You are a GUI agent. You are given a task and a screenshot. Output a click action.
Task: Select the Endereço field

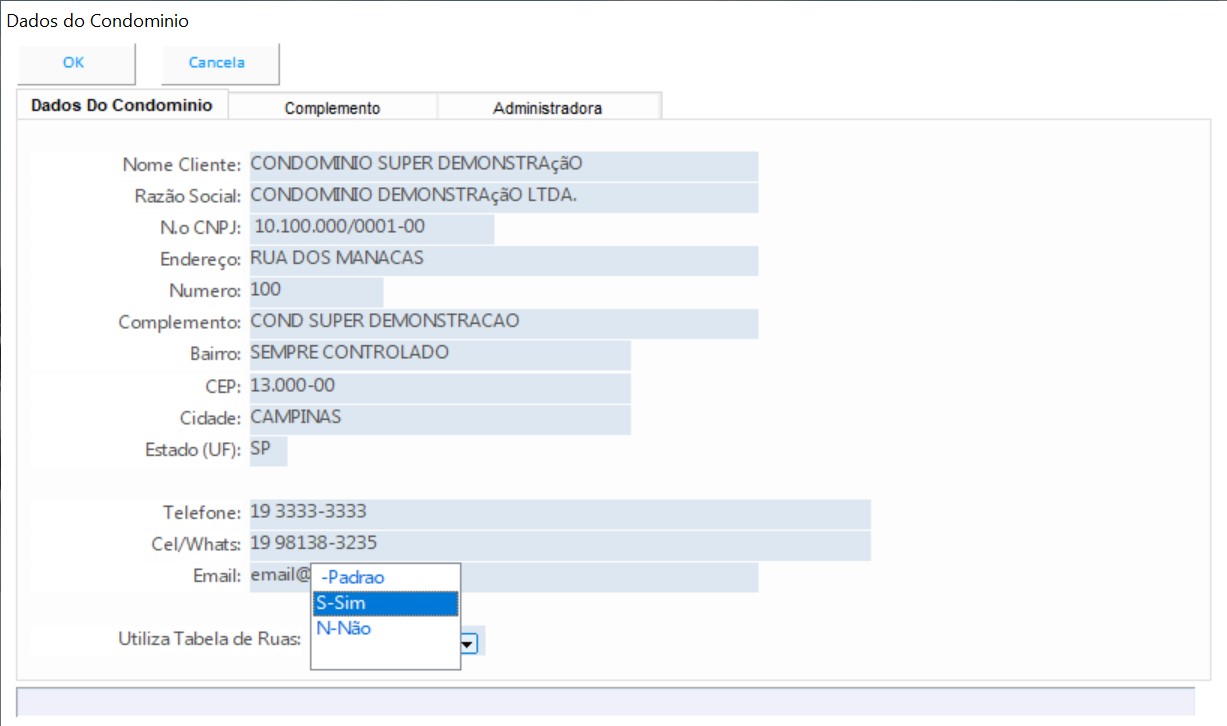click(502, 259)
